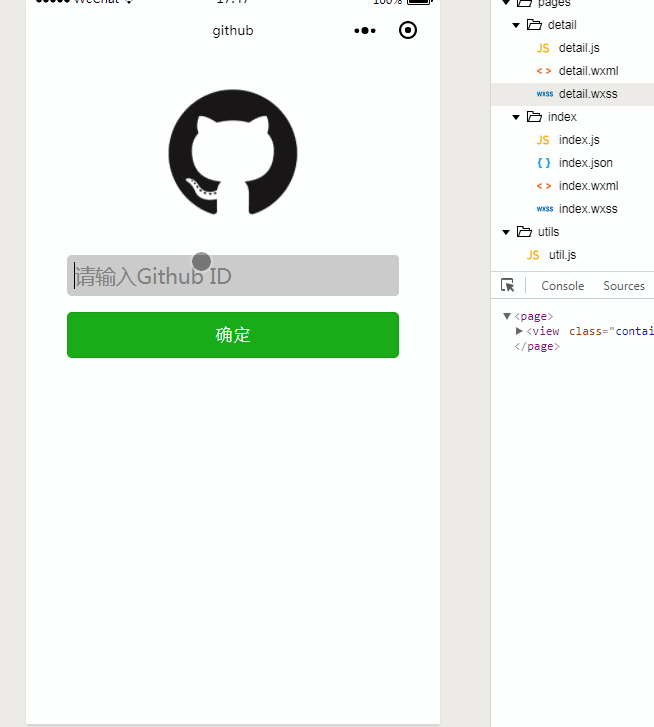The height and width of the screenshot is (727, 654).
Task: Select the view class="contai line
Action: click(590, 331)
